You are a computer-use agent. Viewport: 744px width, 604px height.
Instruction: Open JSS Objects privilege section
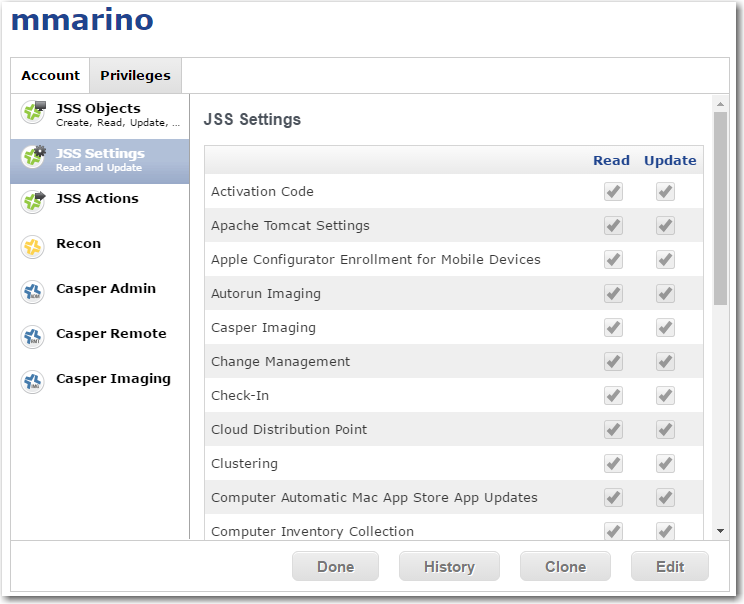100,116
